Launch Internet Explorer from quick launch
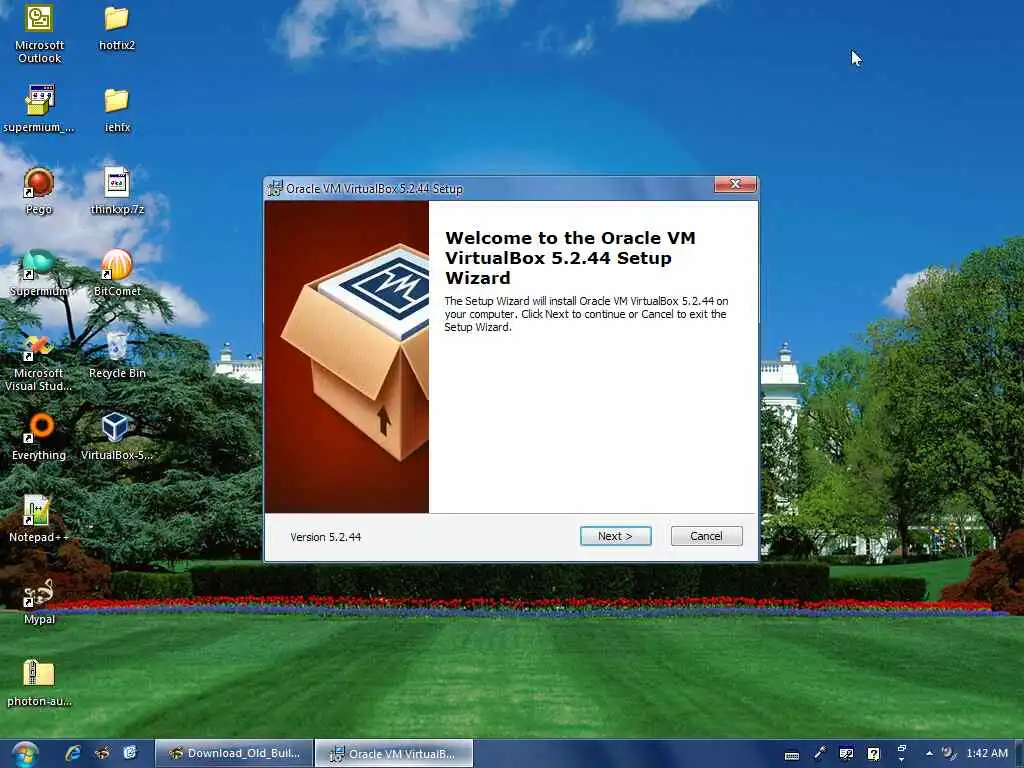 (72, 753)
